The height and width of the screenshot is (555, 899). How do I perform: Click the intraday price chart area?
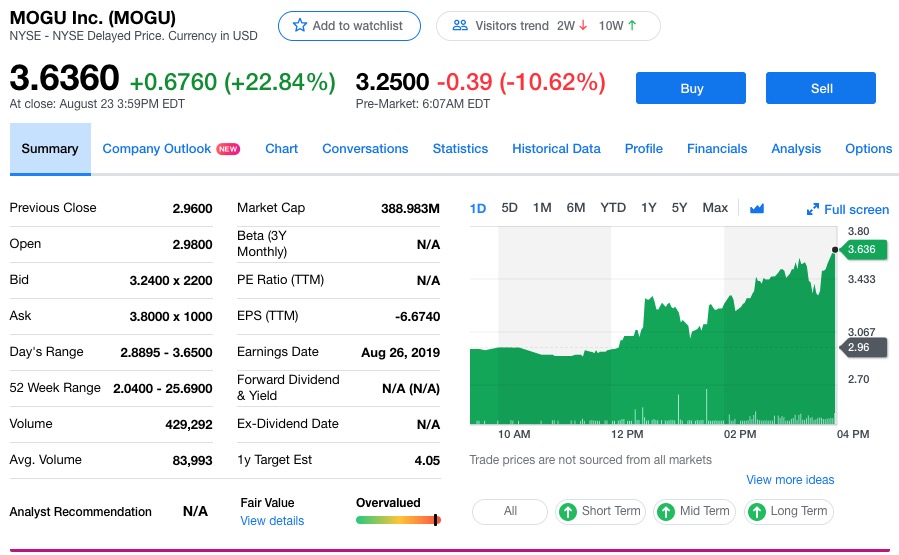click(x=653, y=326)
